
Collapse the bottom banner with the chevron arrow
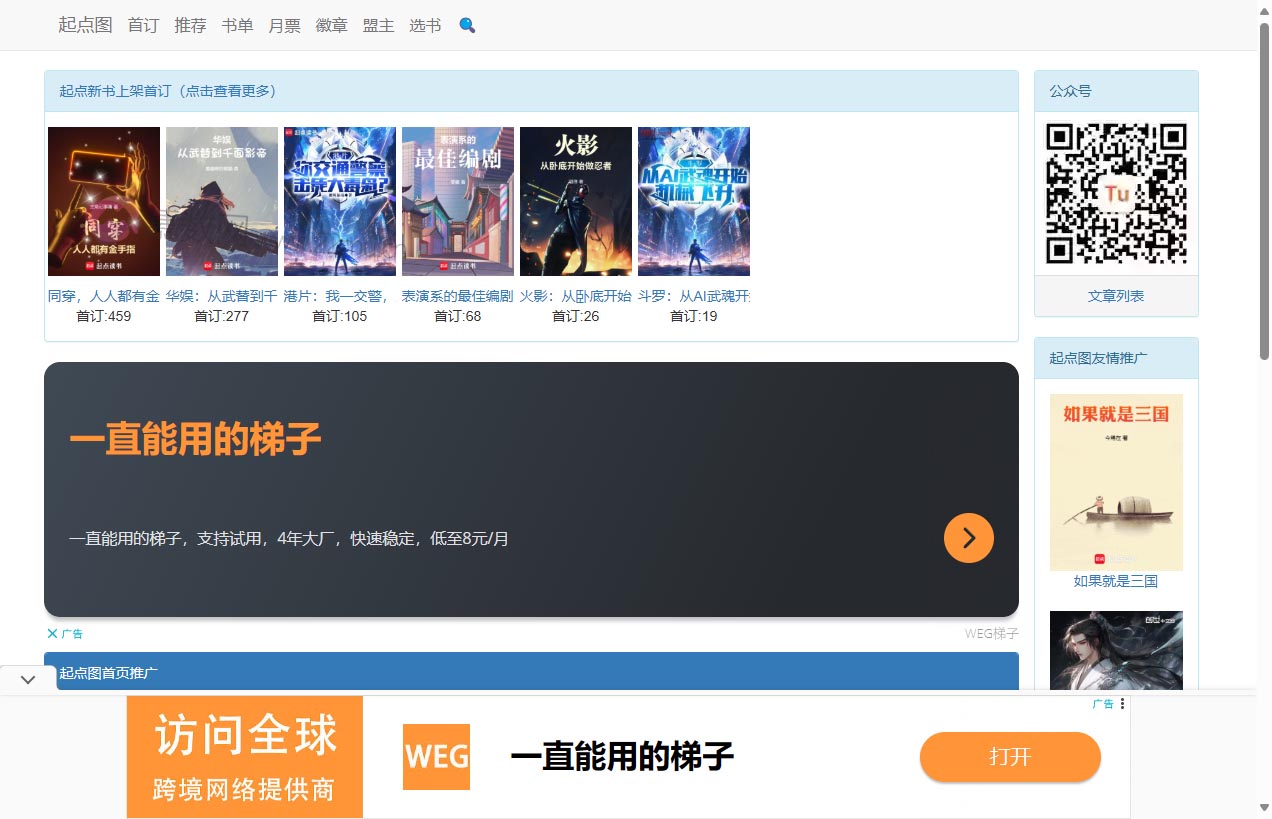pyautogui.click(x=27, y=679)
